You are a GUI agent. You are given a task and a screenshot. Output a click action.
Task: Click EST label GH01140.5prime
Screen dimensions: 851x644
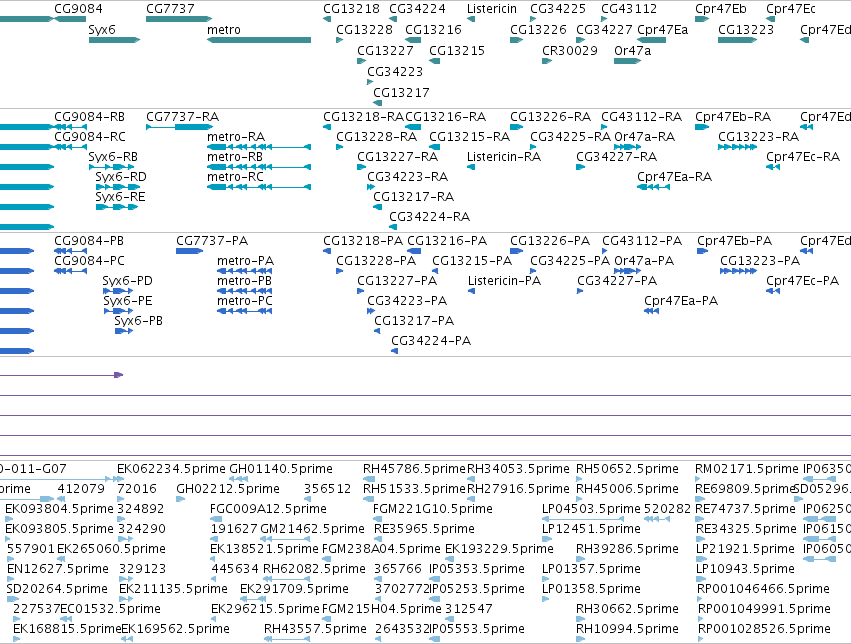[x=281, y=469]
